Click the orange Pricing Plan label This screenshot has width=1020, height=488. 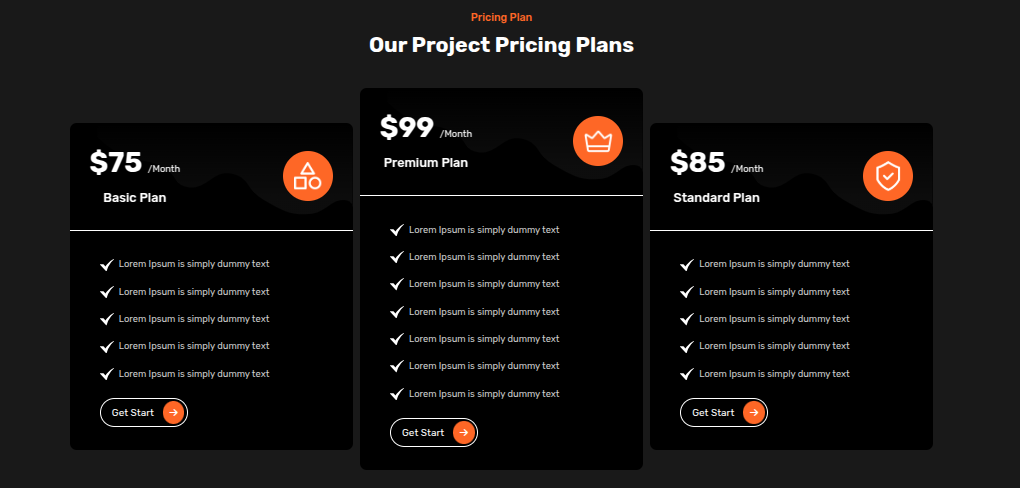pyautogui.click(x=501, y=17)
